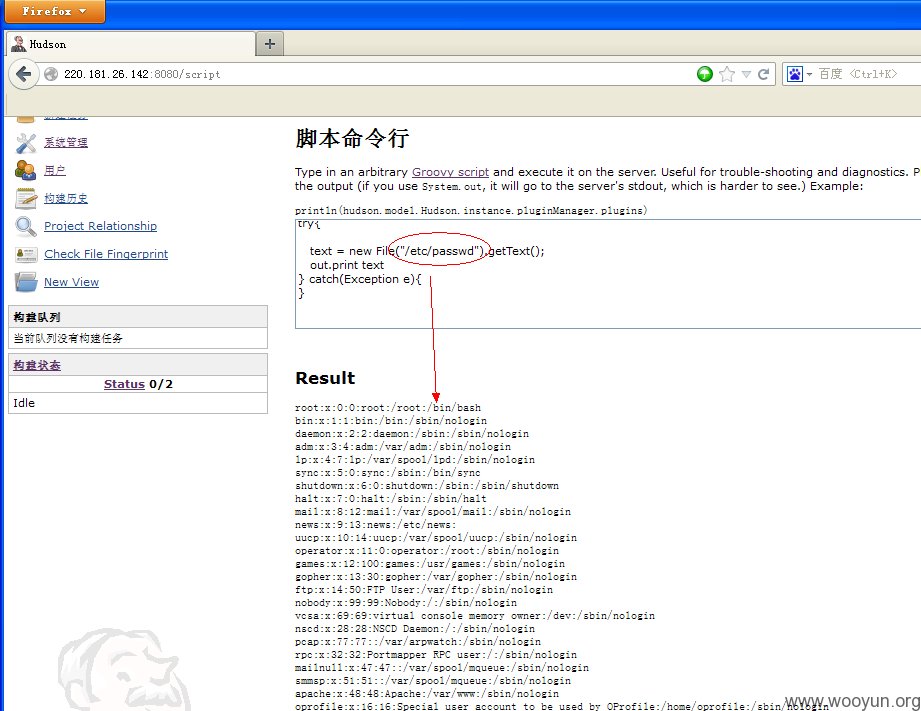Click the Project Relationship magnifier icon
This screenshot has width=921, height=711.
(x=26, y=226)
